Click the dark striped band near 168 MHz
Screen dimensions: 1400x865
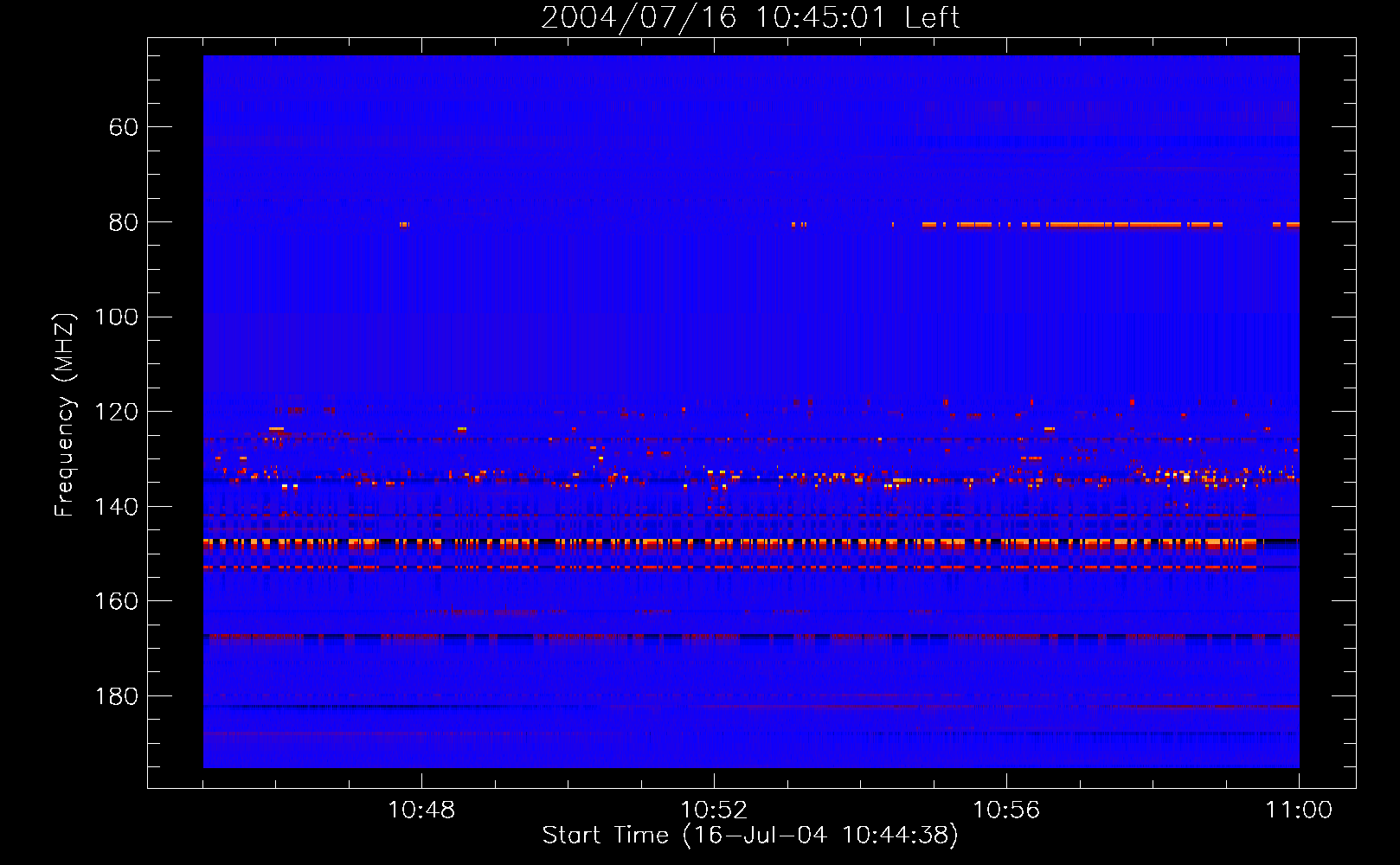pos(751,638)
